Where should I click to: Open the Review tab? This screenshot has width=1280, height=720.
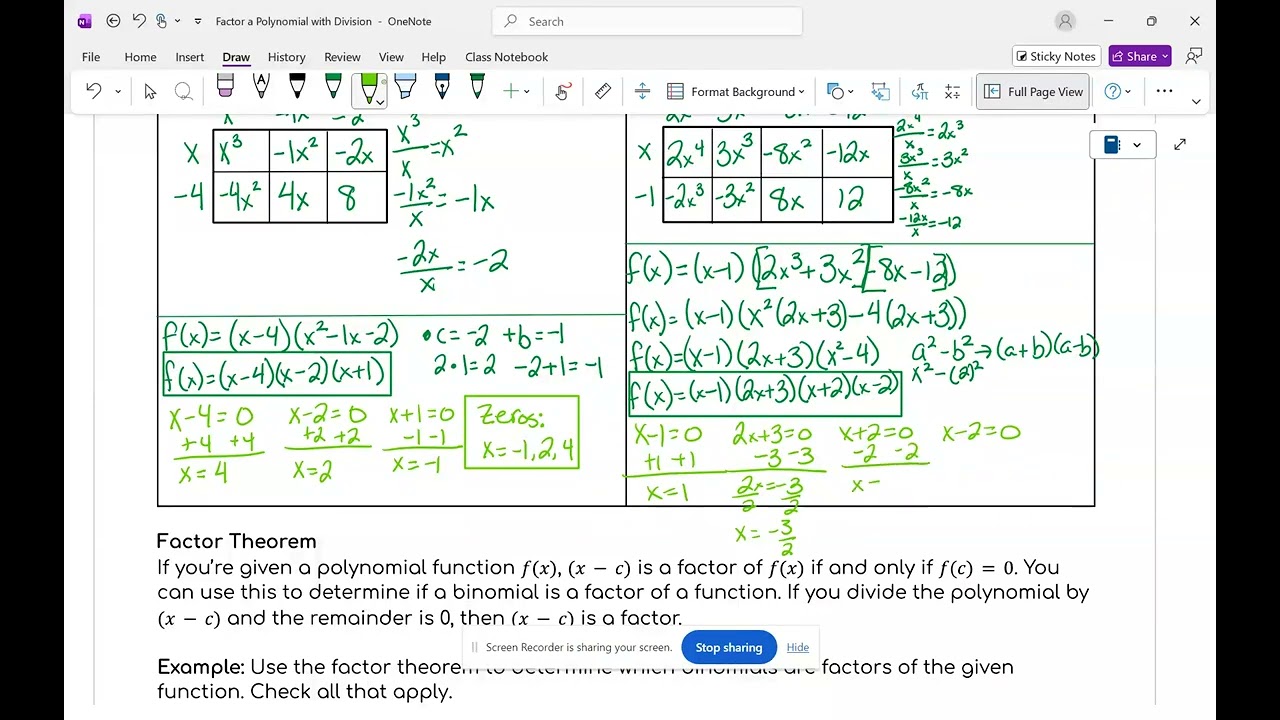(x=342, y=57)
